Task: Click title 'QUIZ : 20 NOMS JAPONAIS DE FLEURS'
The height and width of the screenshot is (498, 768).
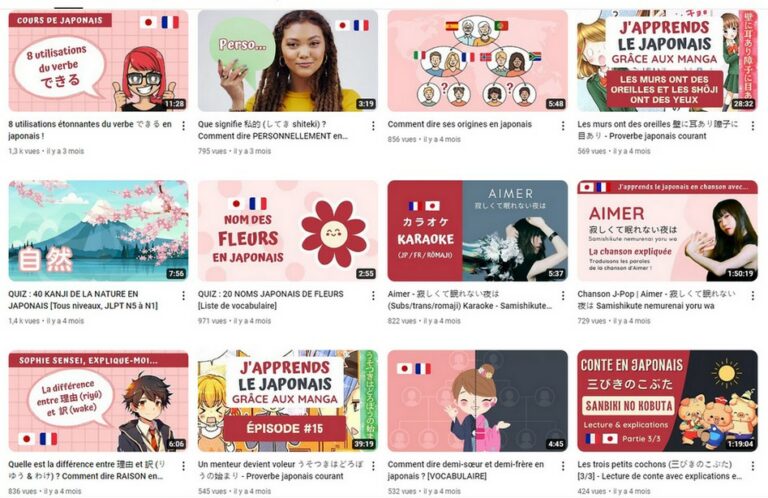Action: 270,294
